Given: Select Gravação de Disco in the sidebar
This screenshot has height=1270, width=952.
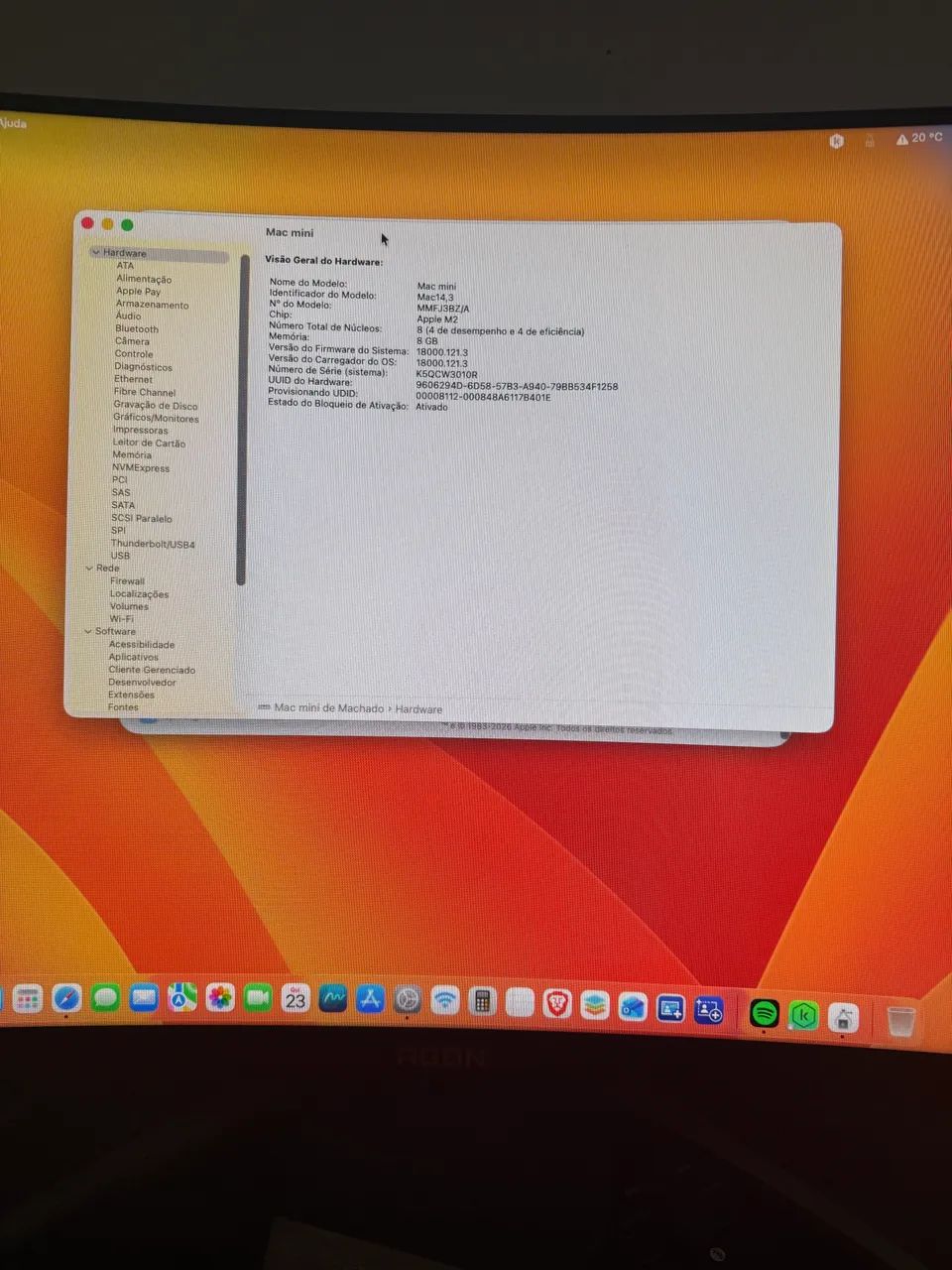Looking at the screenshot, I should (x=155, y=406).
